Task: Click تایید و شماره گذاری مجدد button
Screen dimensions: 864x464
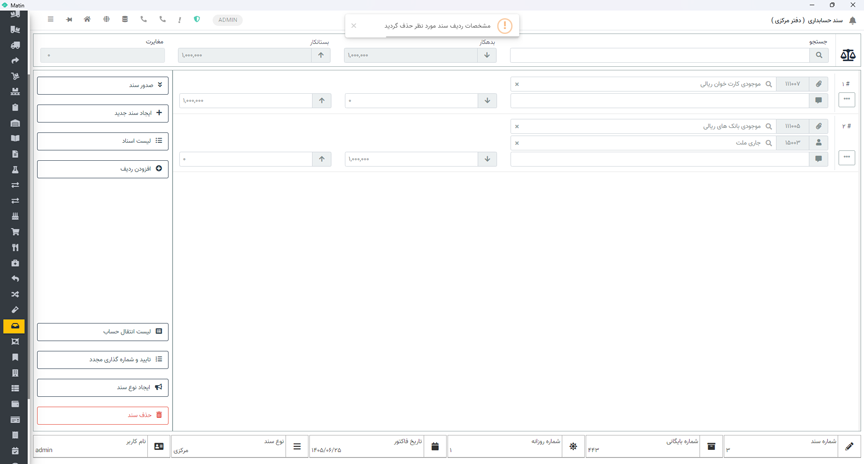Action: point(103,359)
